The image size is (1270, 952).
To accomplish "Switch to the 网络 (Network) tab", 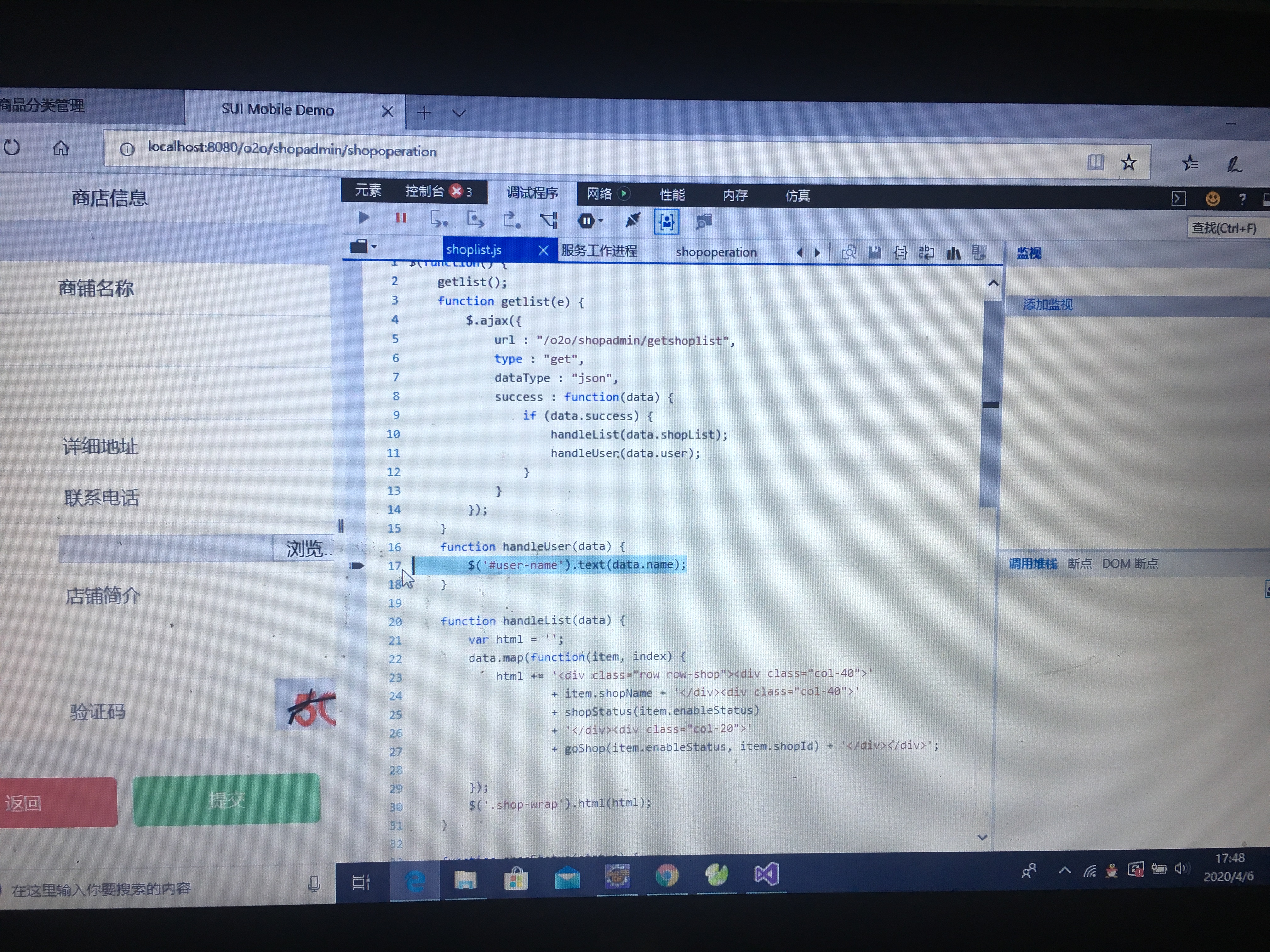I will (x=600, y=194).
